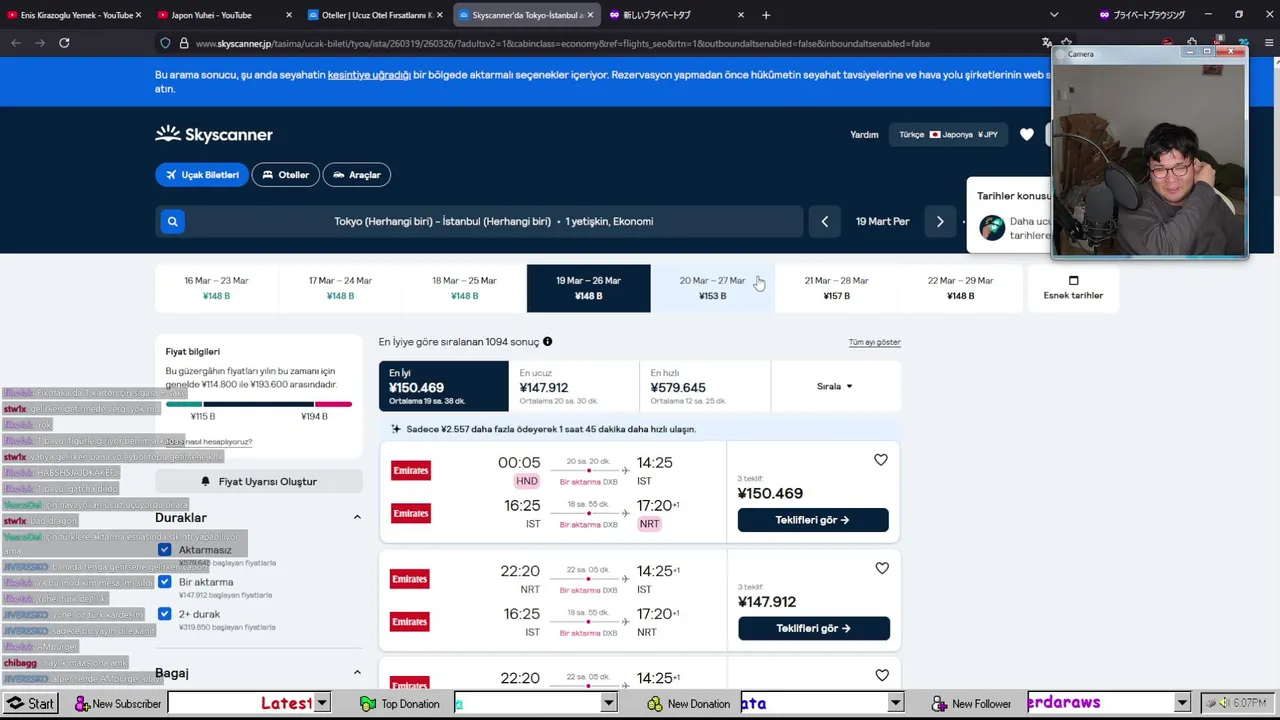Open the tab list dropdown
This screenshot has width=1280, height=720.
1054,15
